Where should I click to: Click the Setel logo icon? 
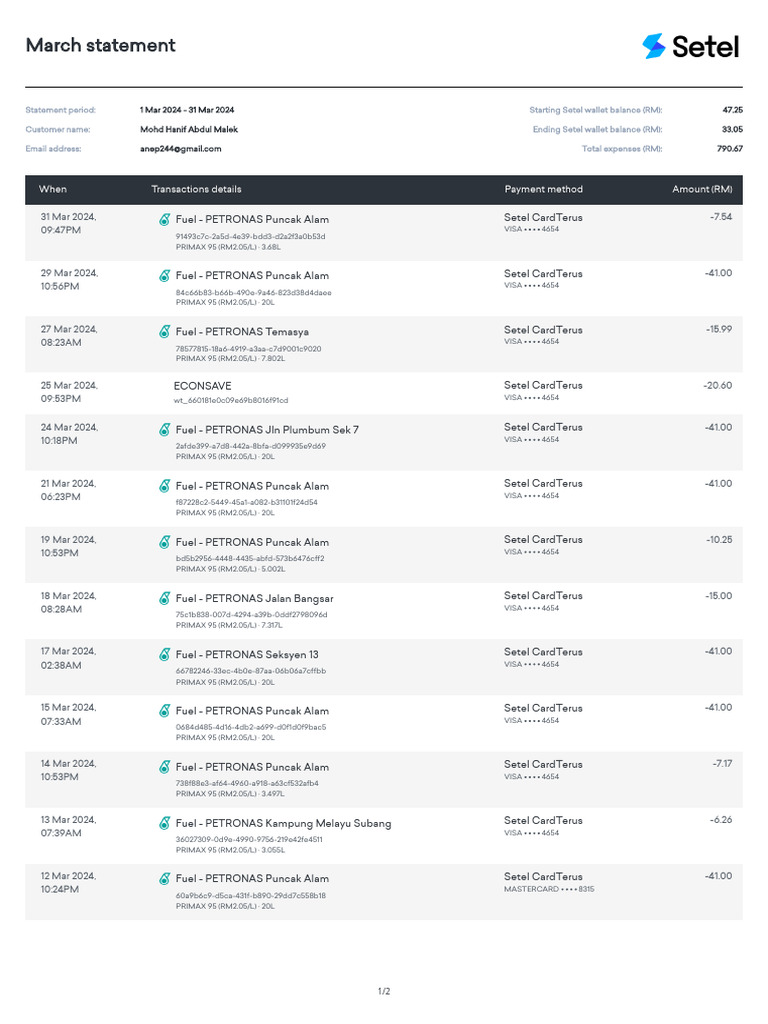coord(654,46)
